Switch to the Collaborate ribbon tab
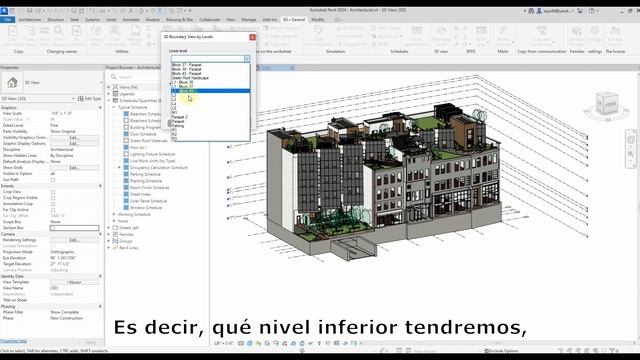The image size is (640, 360). (209, 20)
